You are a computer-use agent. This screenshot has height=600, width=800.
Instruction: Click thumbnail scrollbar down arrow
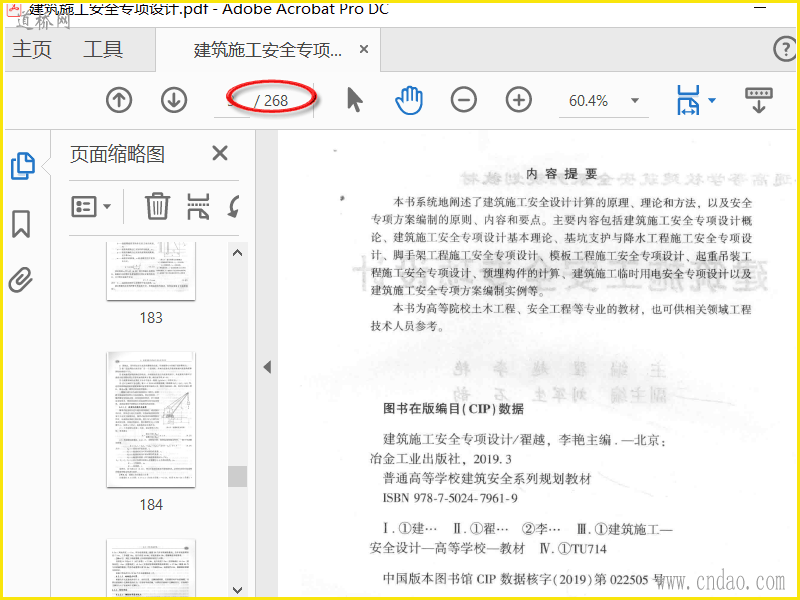pos(237,590)
